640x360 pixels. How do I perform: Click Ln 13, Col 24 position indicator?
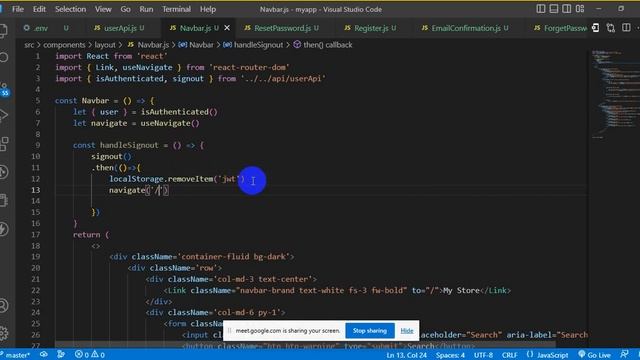tap(407, 355)
